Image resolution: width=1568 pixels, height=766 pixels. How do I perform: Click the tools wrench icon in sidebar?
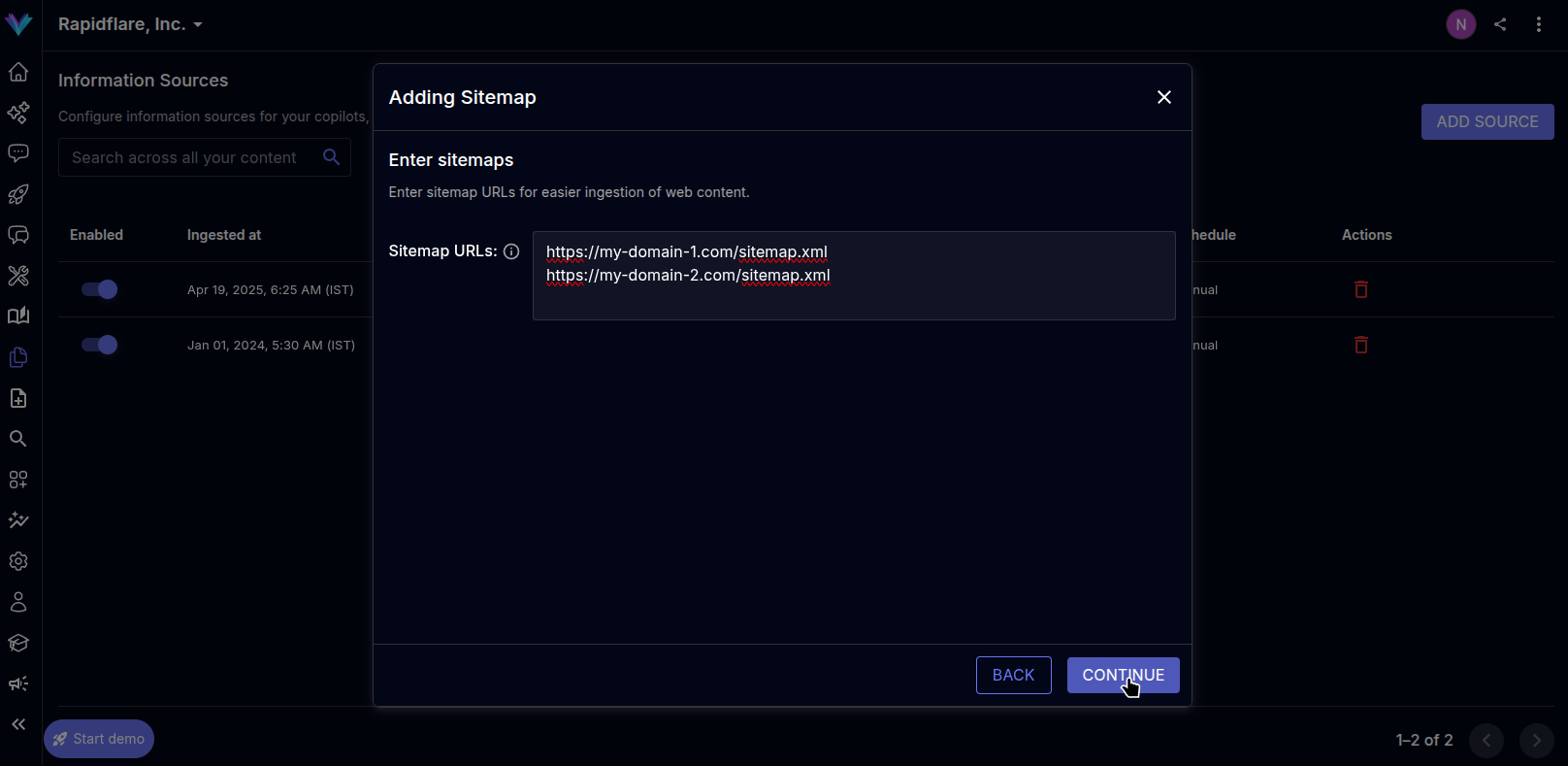(18, 276)
